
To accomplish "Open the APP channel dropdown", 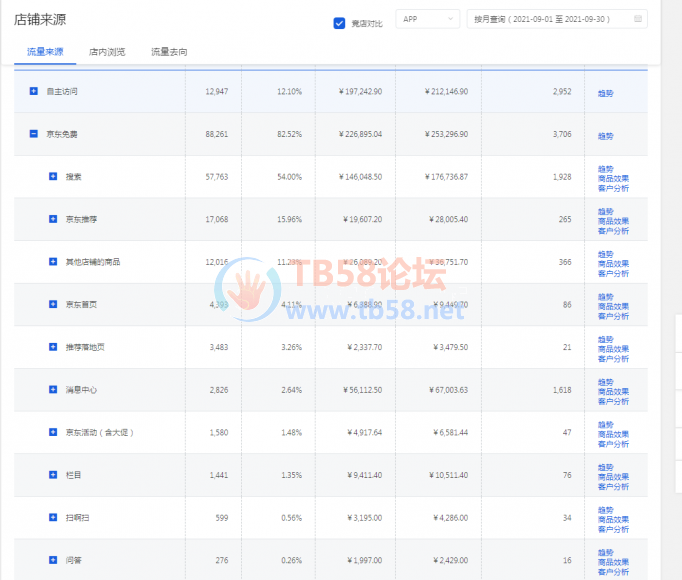I will pyautogui.click(x=428, y=19).
